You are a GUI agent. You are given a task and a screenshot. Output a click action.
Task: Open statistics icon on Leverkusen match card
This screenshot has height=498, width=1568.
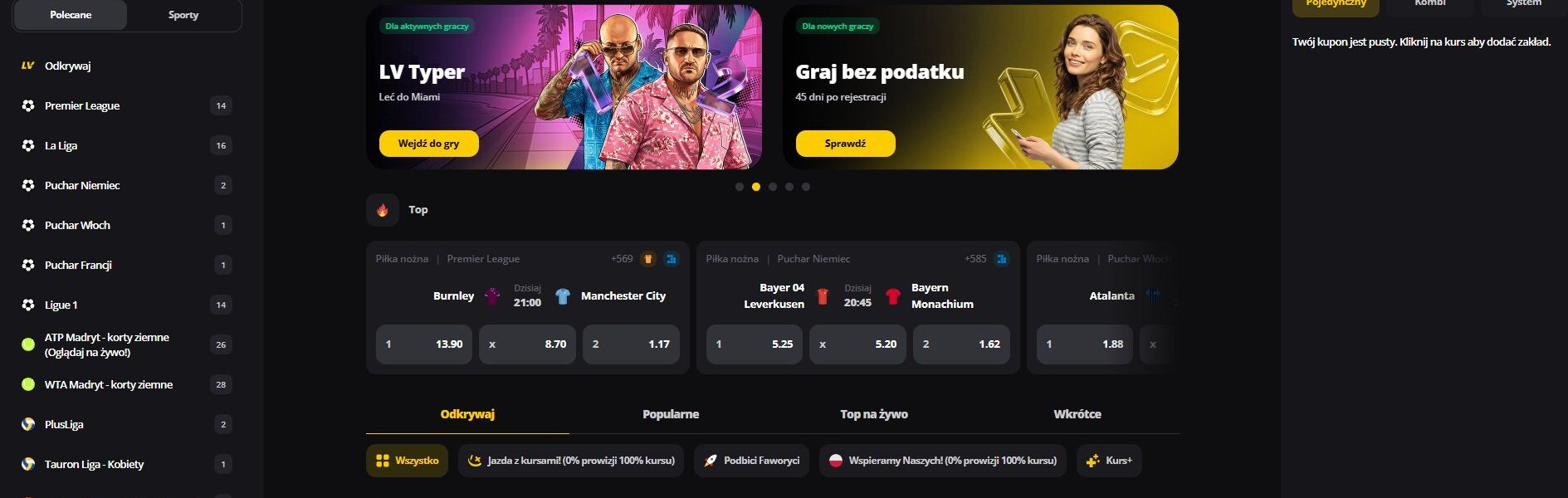pyautogui.click(x=1002, y=259)
